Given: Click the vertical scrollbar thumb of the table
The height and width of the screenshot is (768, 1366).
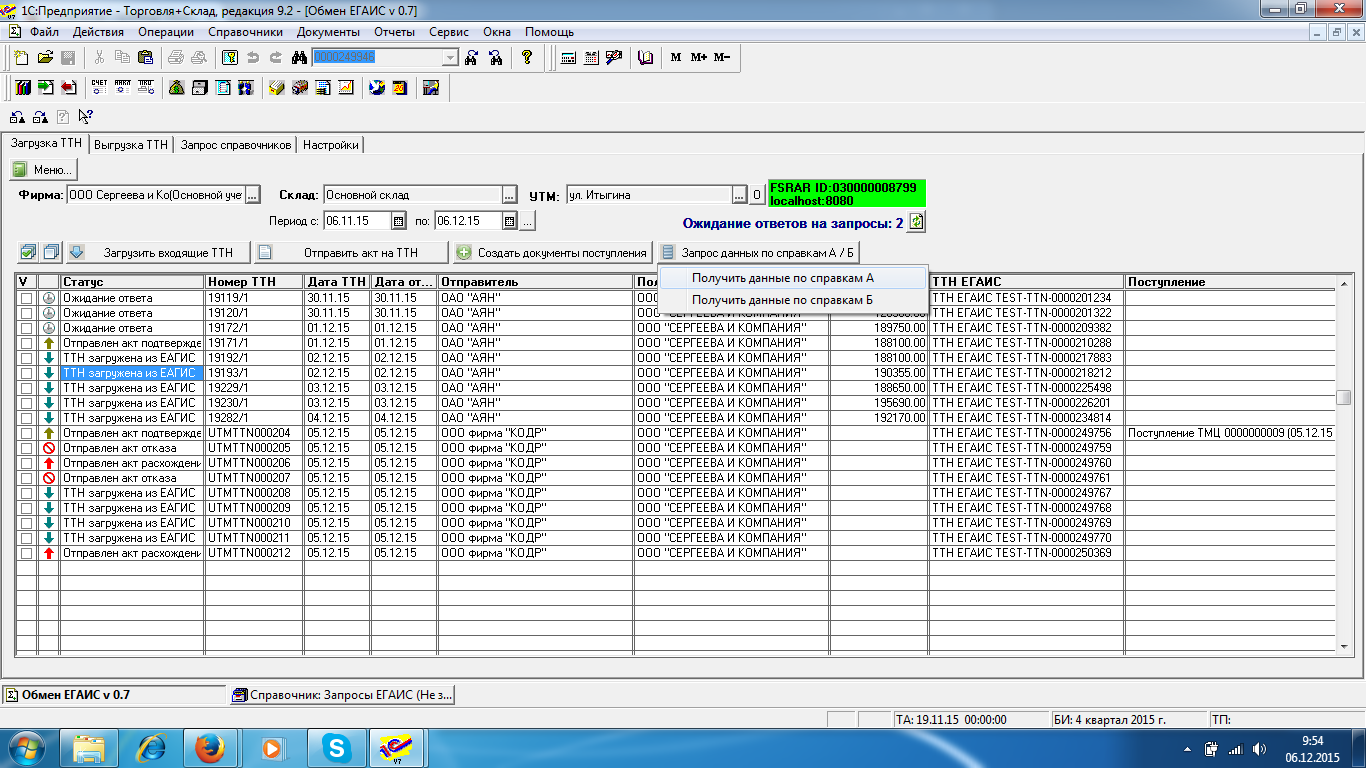Looking at the screenshot, I should (1344, 397).
